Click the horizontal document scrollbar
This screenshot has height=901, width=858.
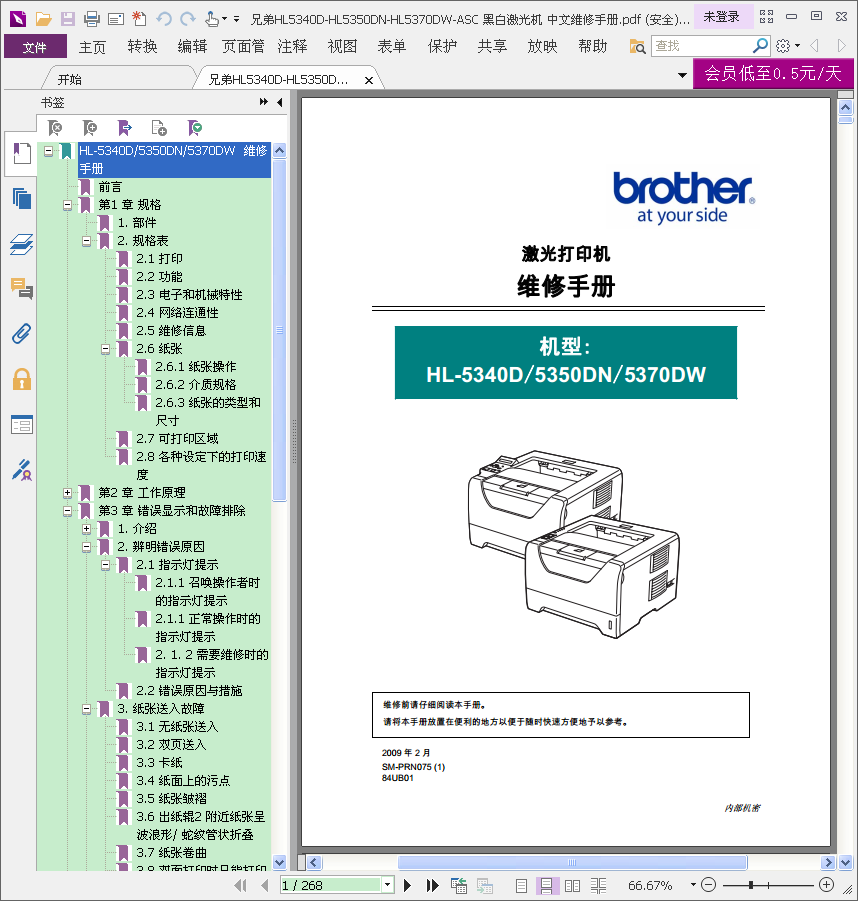coord(572,863)
